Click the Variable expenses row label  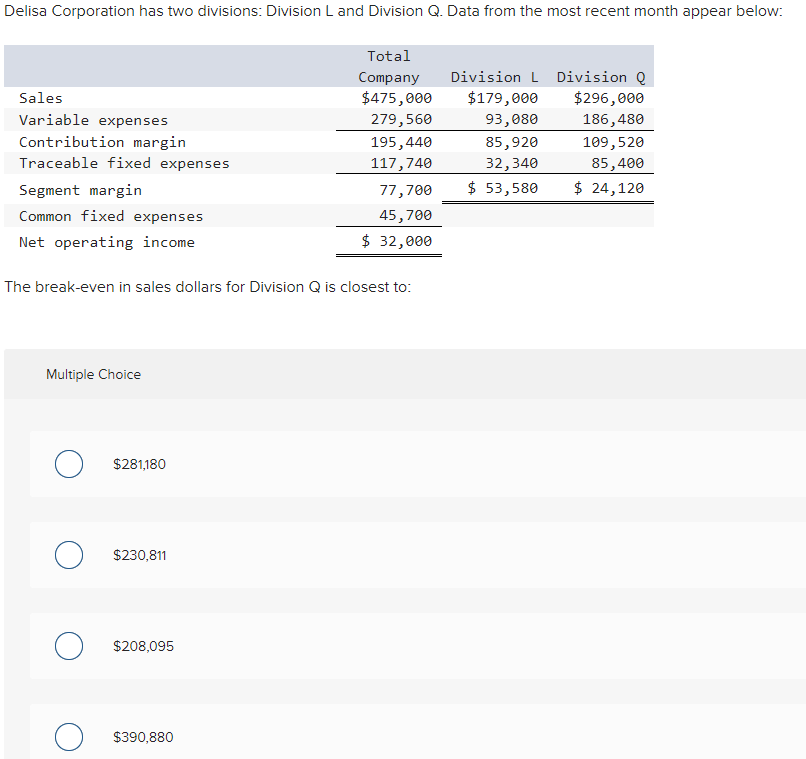point(94,120)
